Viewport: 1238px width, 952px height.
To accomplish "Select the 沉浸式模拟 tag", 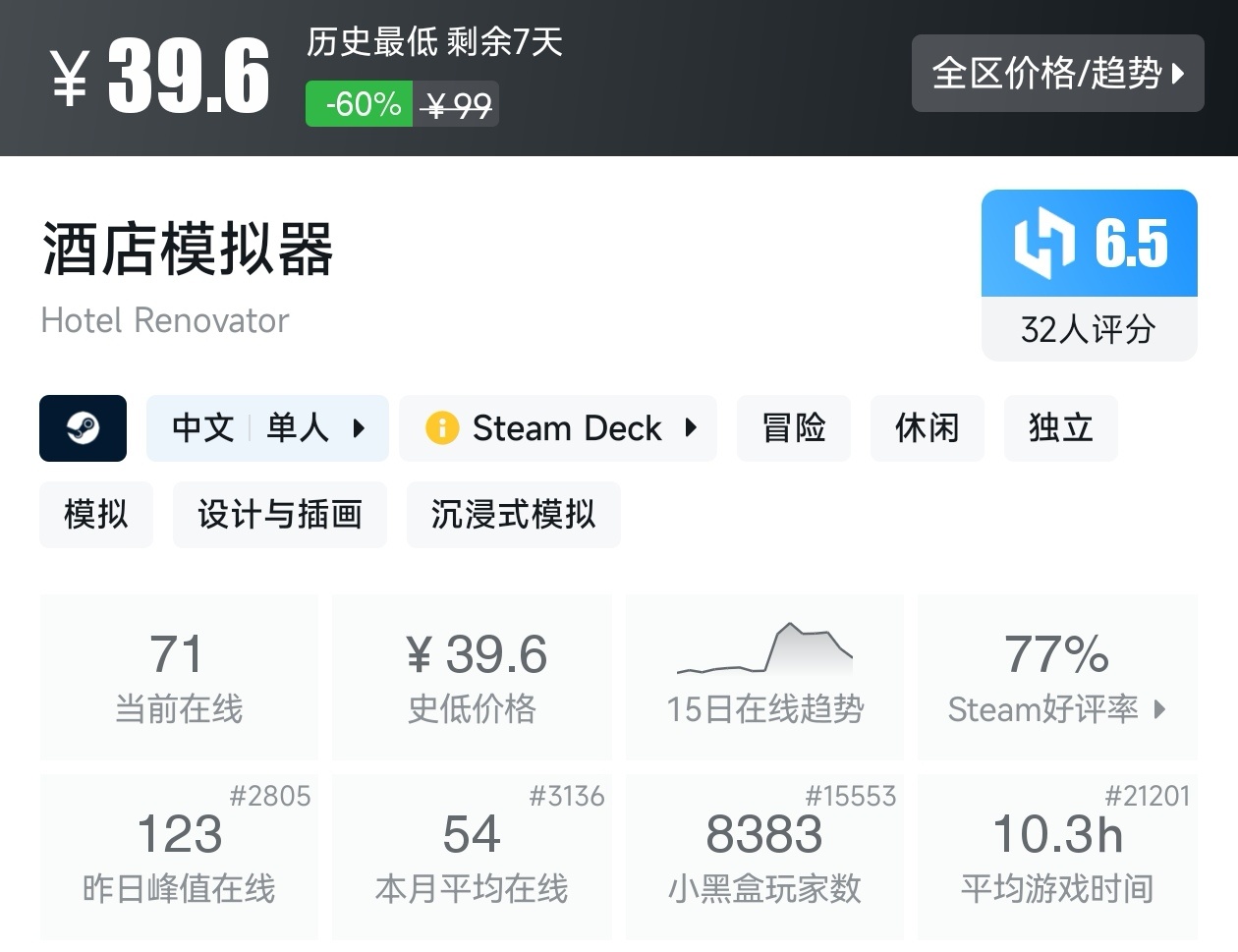I will click(513, 515).
